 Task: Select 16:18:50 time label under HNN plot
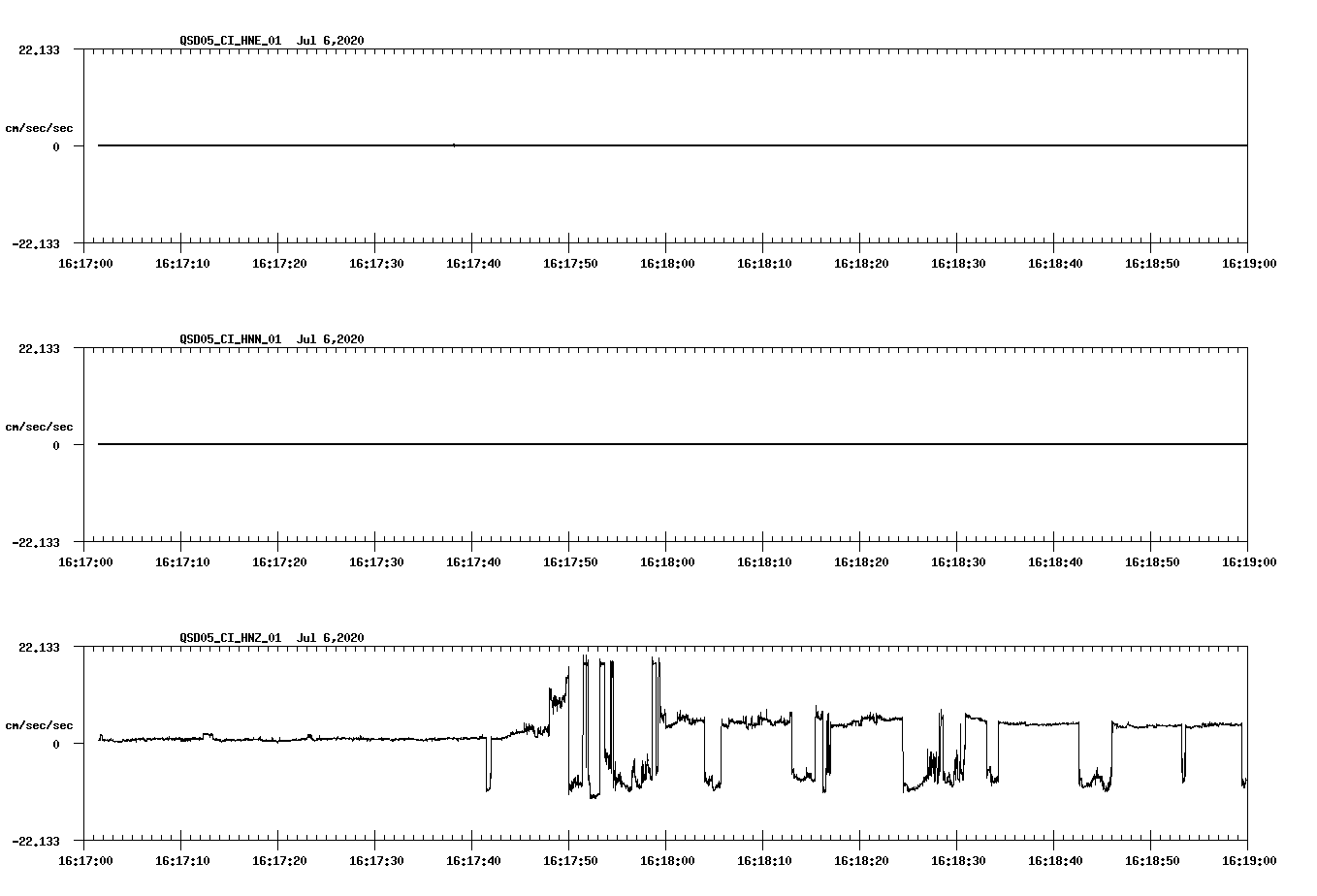[1152, 562]
